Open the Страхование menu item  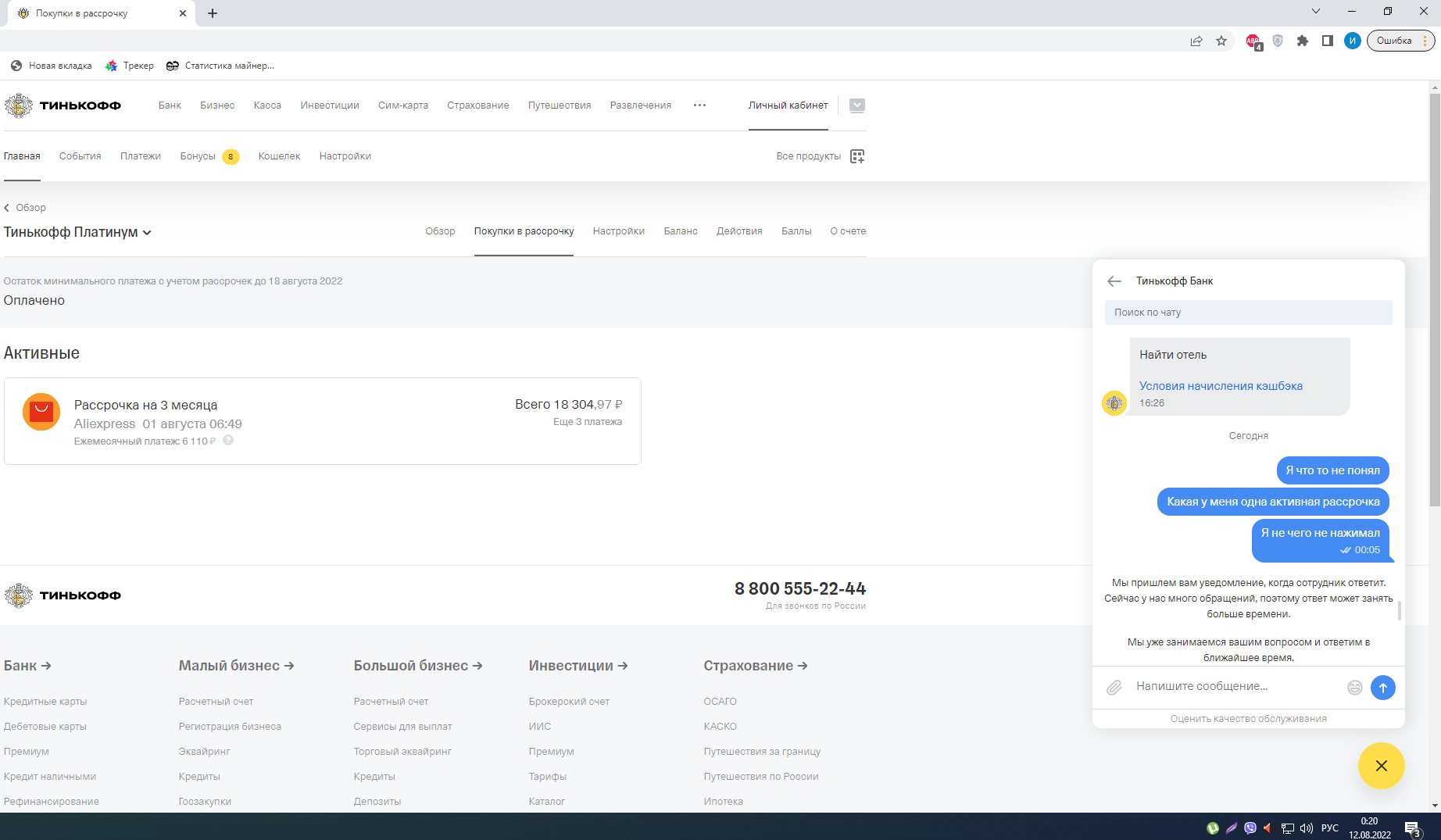click(477, 105)
